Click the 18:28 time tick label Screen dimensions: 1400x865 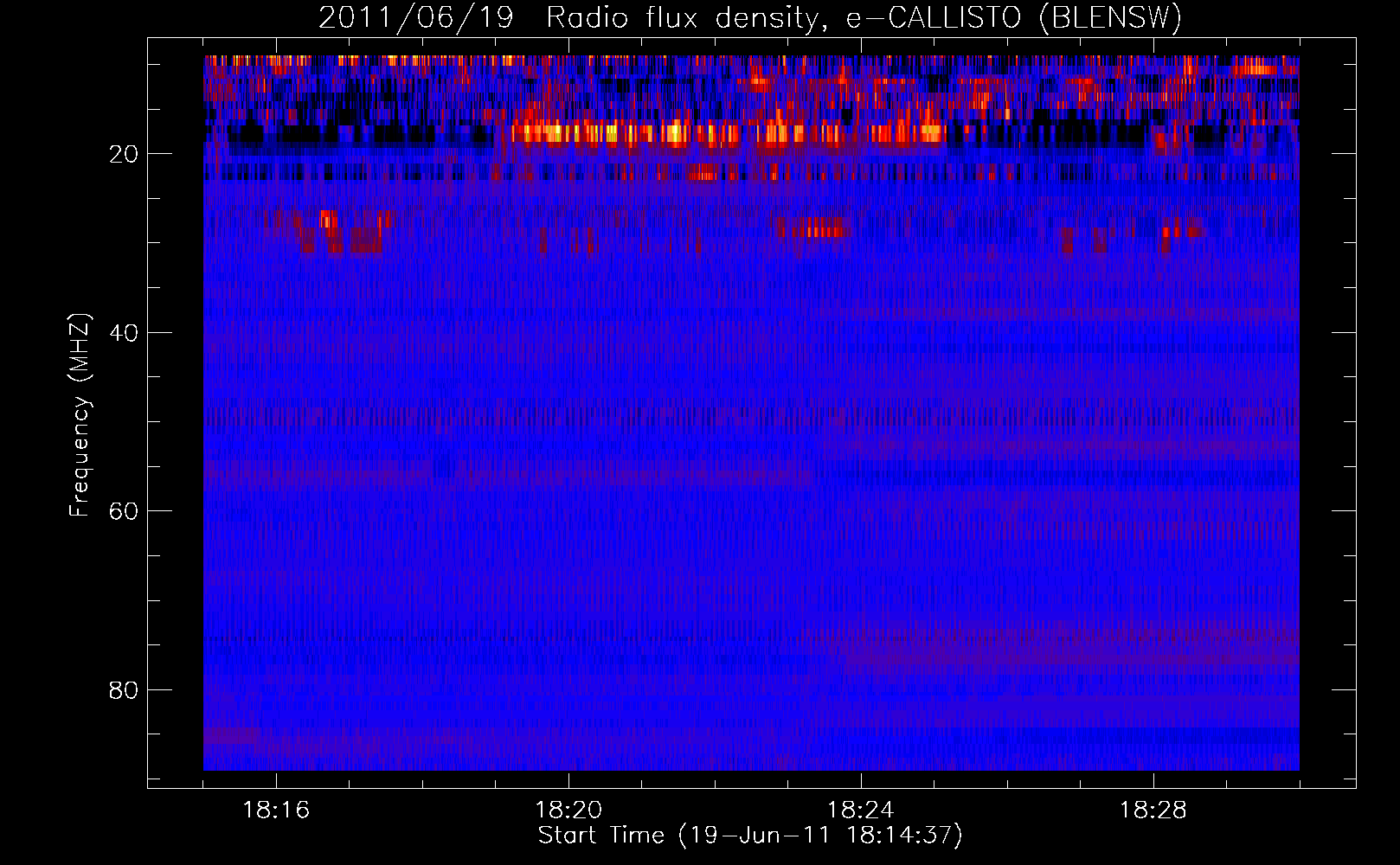[1153, 811]
